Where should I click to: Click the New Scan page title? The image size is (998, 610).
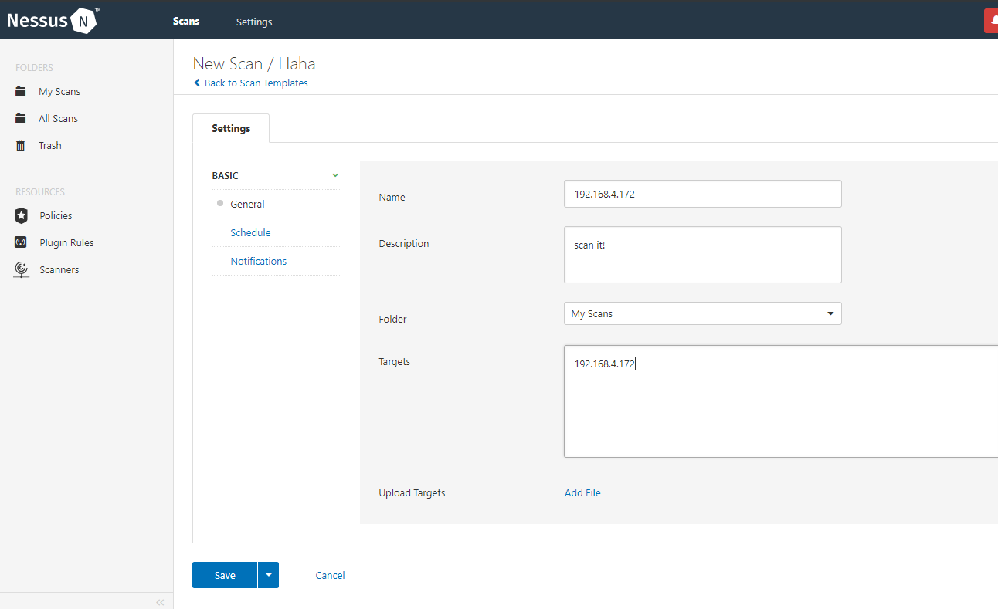(254, 64)
